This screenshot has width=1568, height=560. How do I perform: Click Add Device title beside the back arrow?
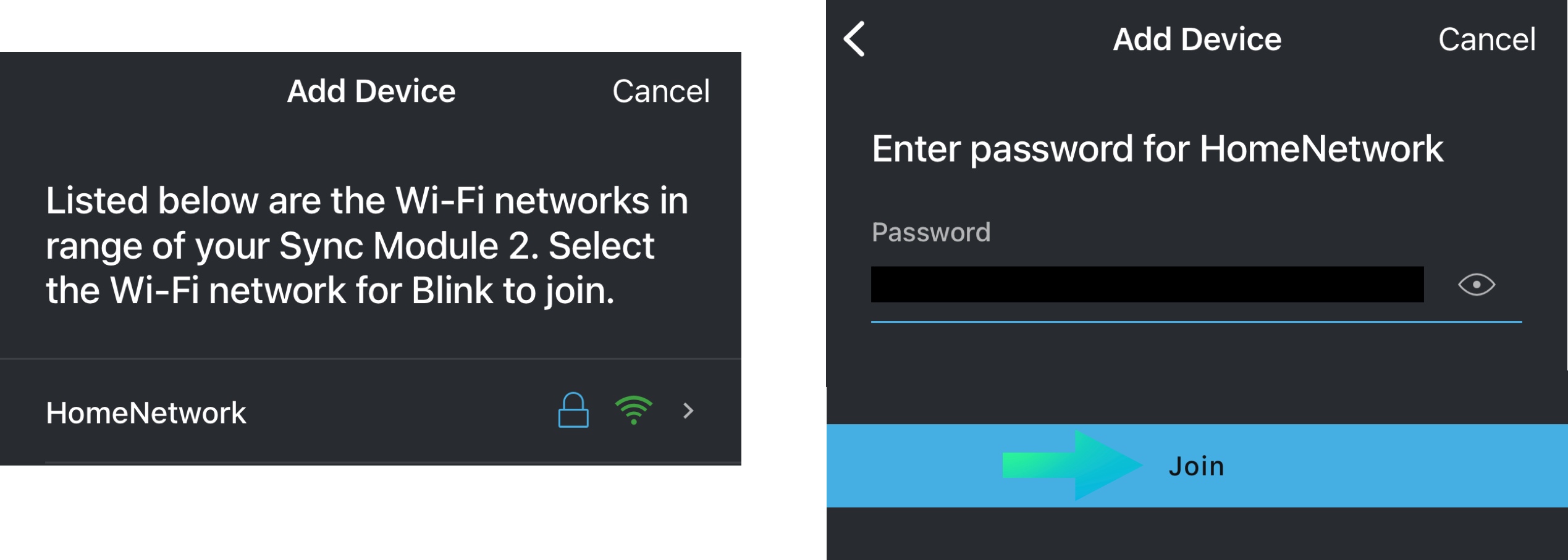(x=1197, y=40)
